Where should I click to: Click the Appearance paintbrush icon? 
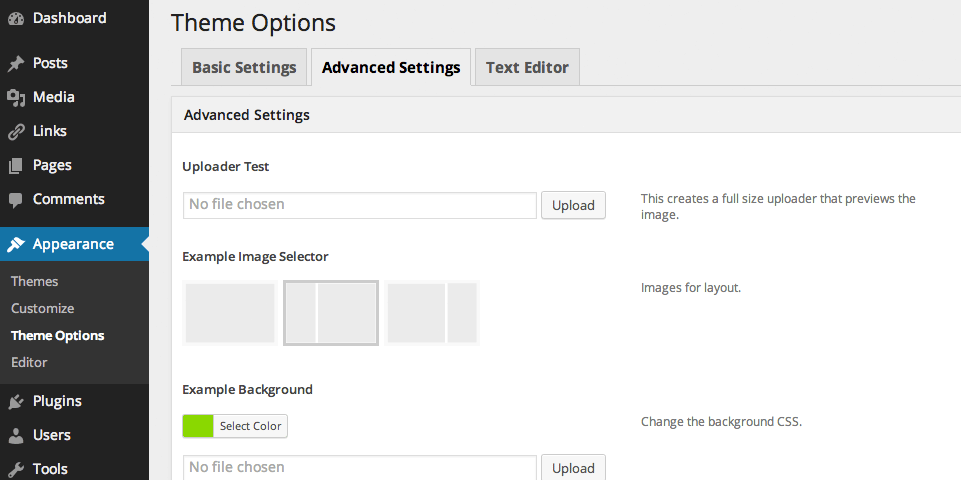click(16, 245)
